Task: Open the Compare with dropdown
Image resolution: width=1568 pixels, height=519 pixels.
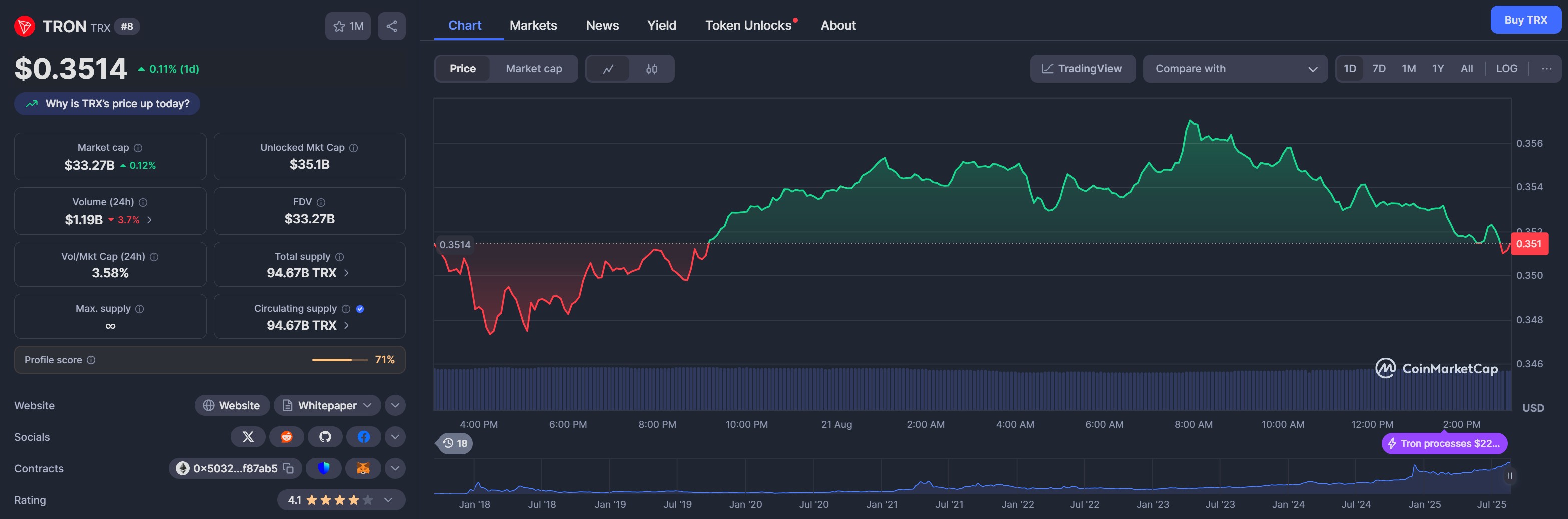Action: [1235, 69]
